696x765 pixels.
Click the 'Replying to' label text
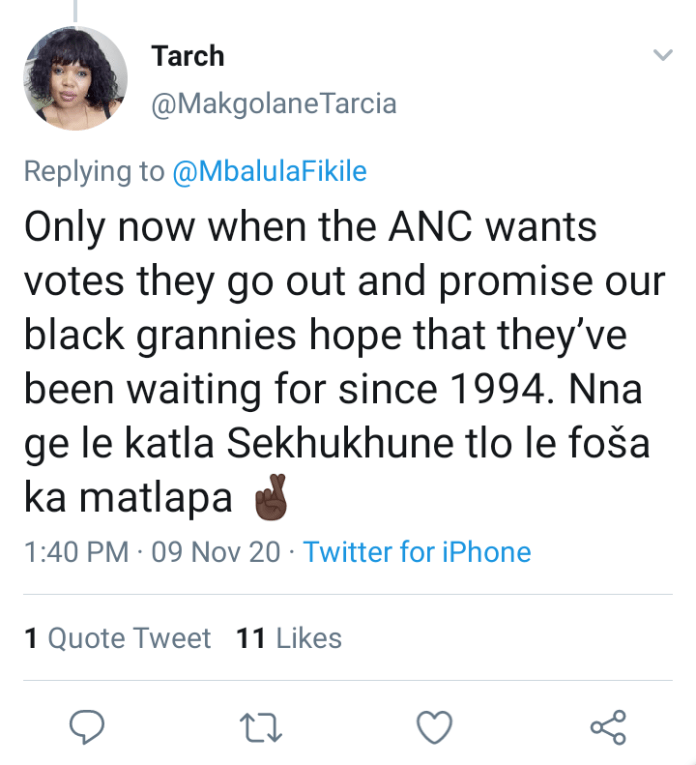[x=94, y=172]
